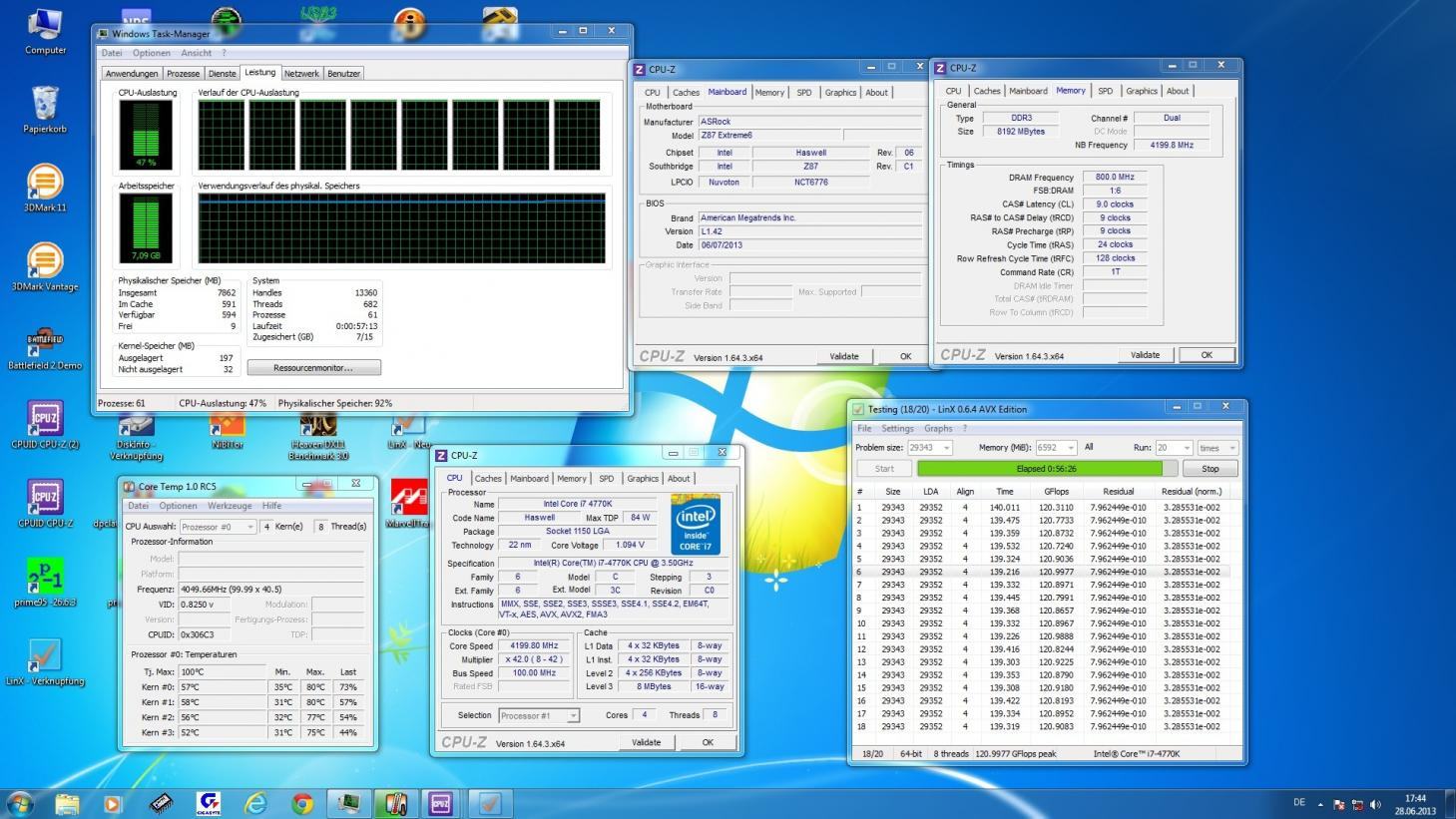This screenshot has width=1456, height=819.
Task: Open the SPD tab in the CPU-Z Mainboard window
Action: [804, 93]
